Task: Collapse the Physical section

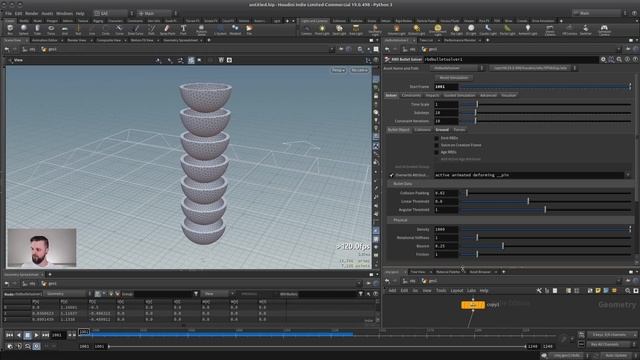Action: click(x=510, y=220)
